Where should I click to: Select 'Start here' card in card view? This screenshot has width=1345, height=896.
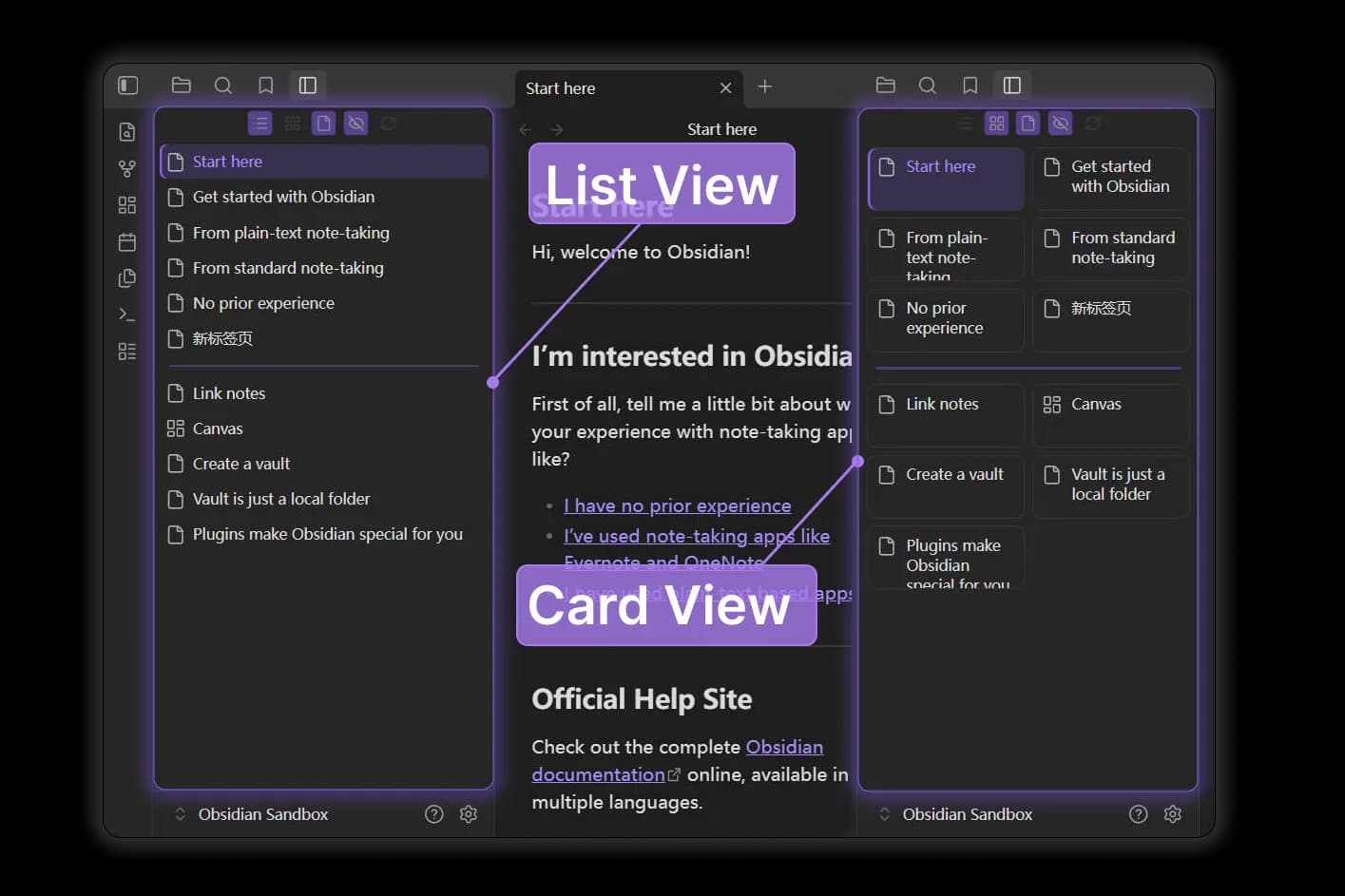pyautogui.click(x=946, y=179)
